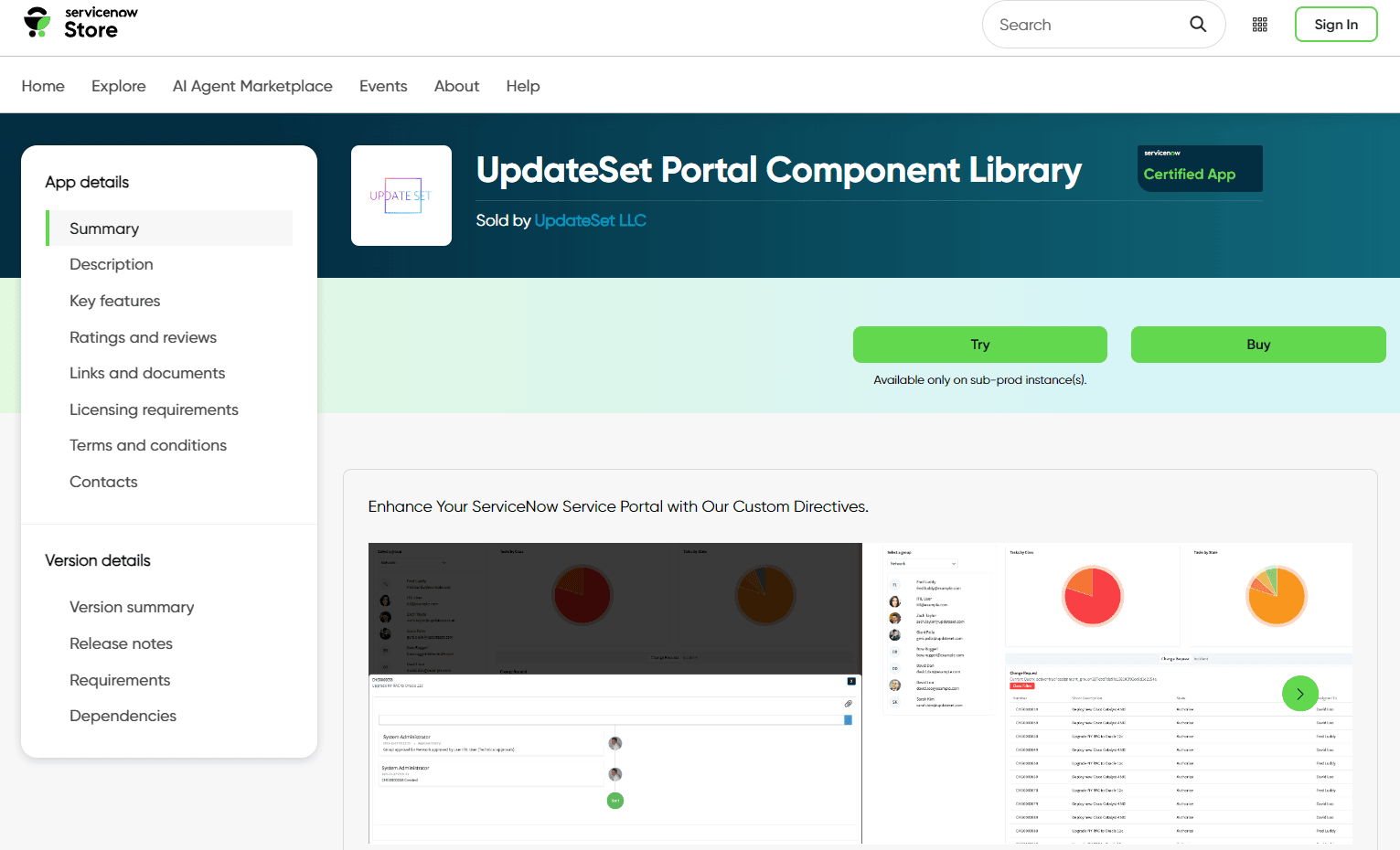
Task: Click the Try button
Action: pyautogui.click(x=979, y=345)
